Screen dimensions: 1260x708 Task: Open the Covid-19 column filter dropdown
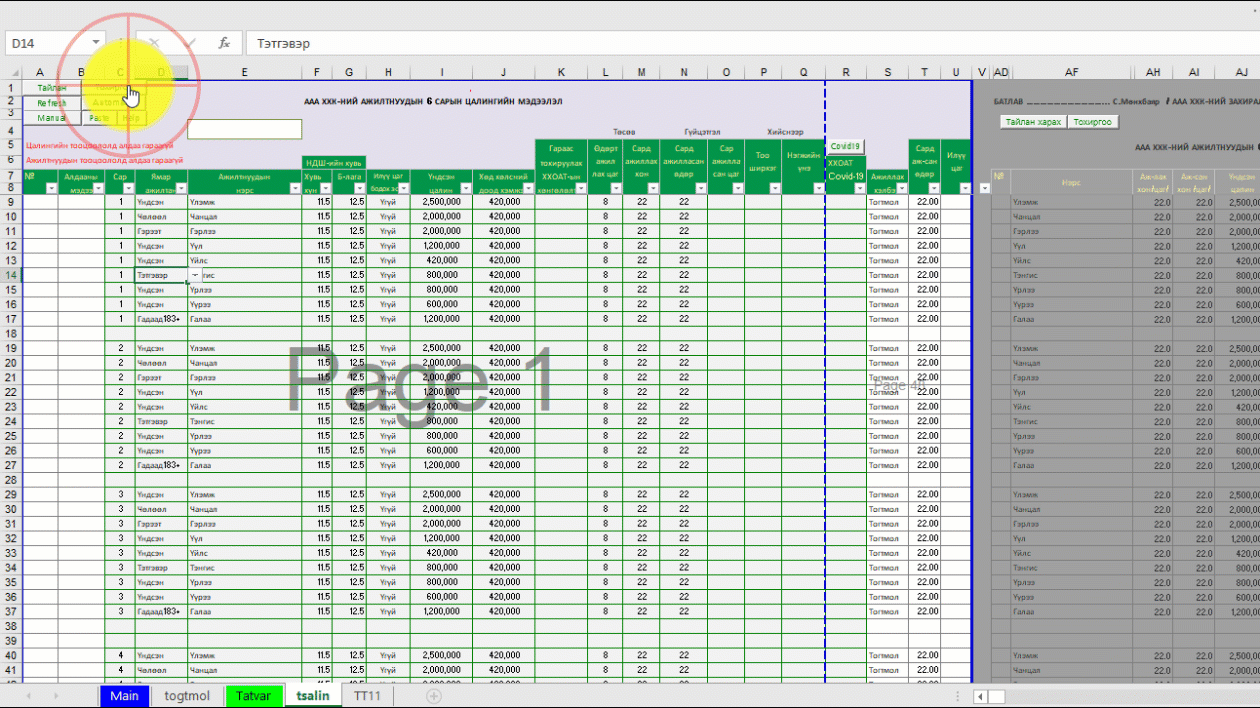point(858,188)
